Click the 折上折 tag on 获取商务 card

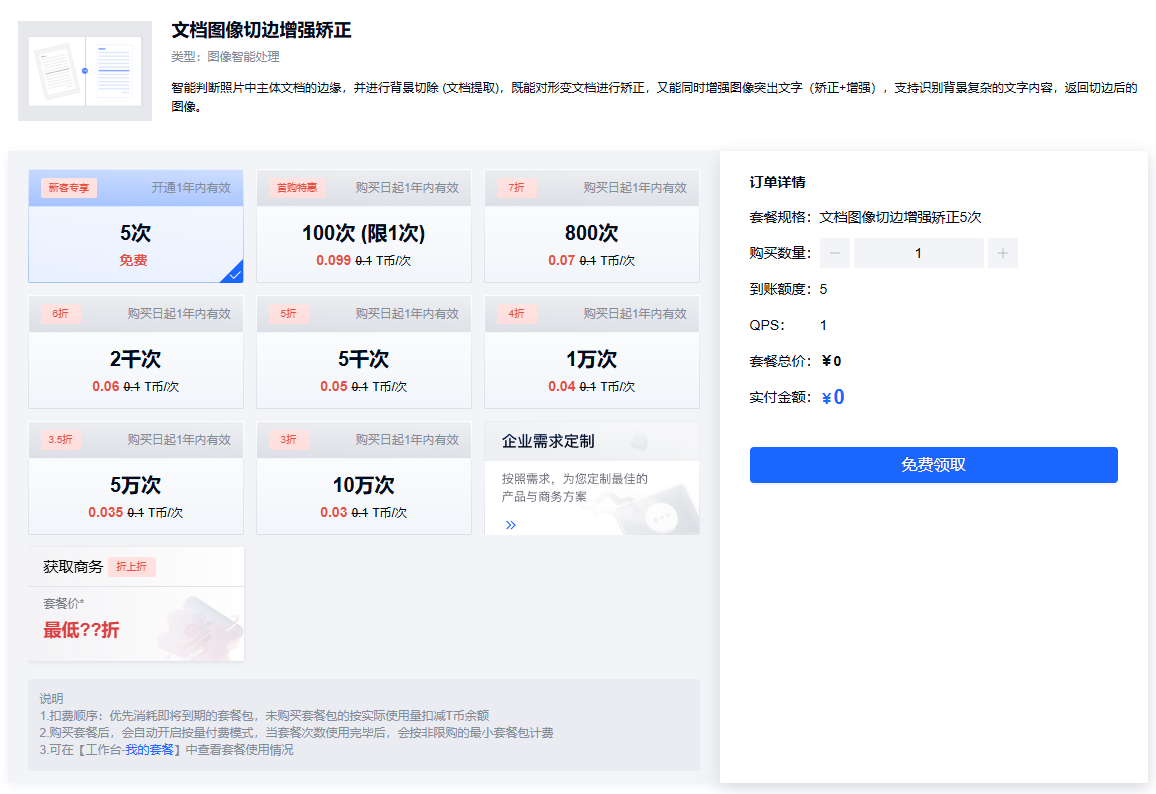coord(133,566)
